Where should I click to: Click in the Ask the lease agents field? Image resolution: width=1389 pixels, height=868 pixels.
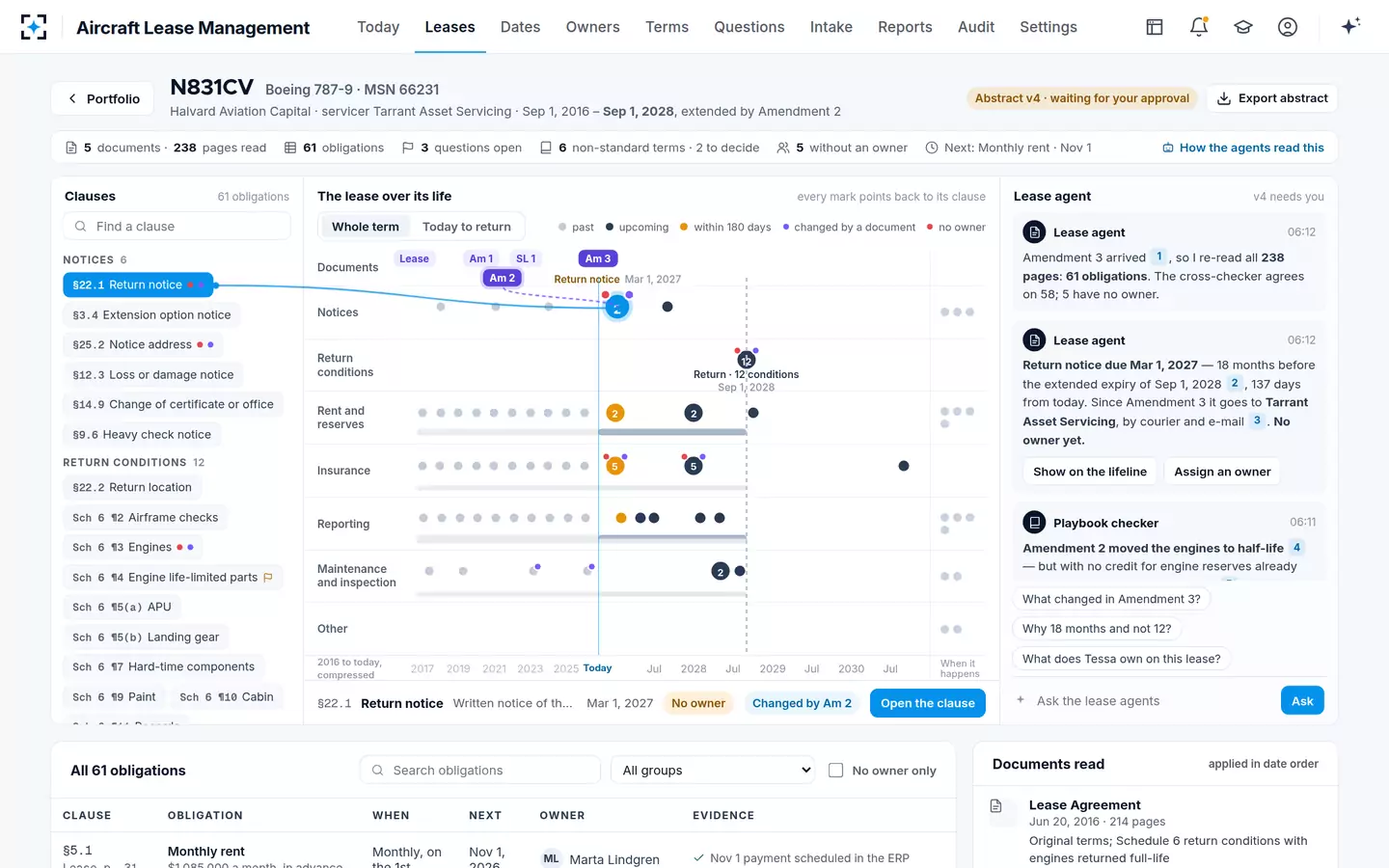click(1148, 701)
